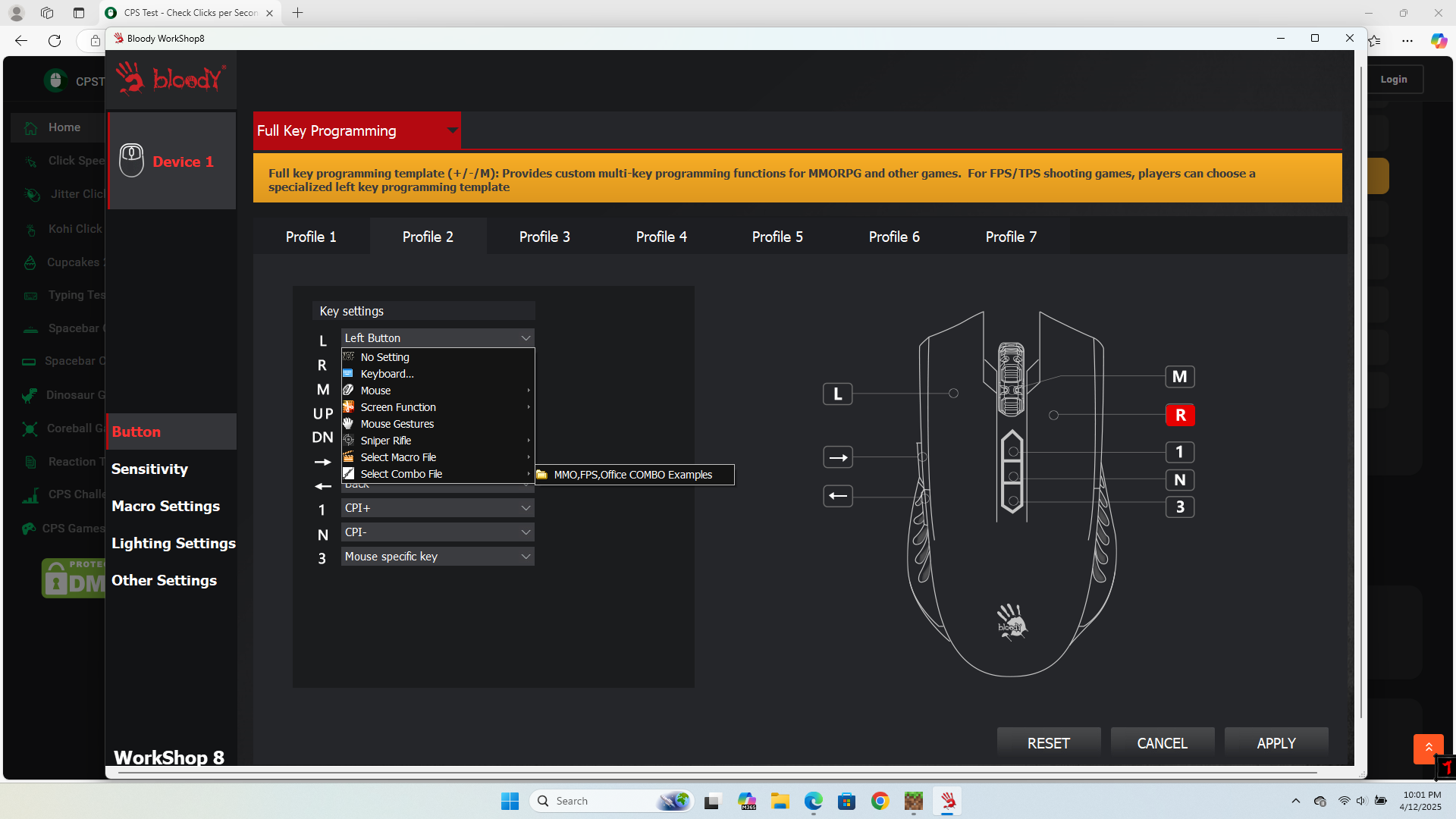Open File Explorer from taskbar
The image size is (1456, 819).
coord(780,801)
